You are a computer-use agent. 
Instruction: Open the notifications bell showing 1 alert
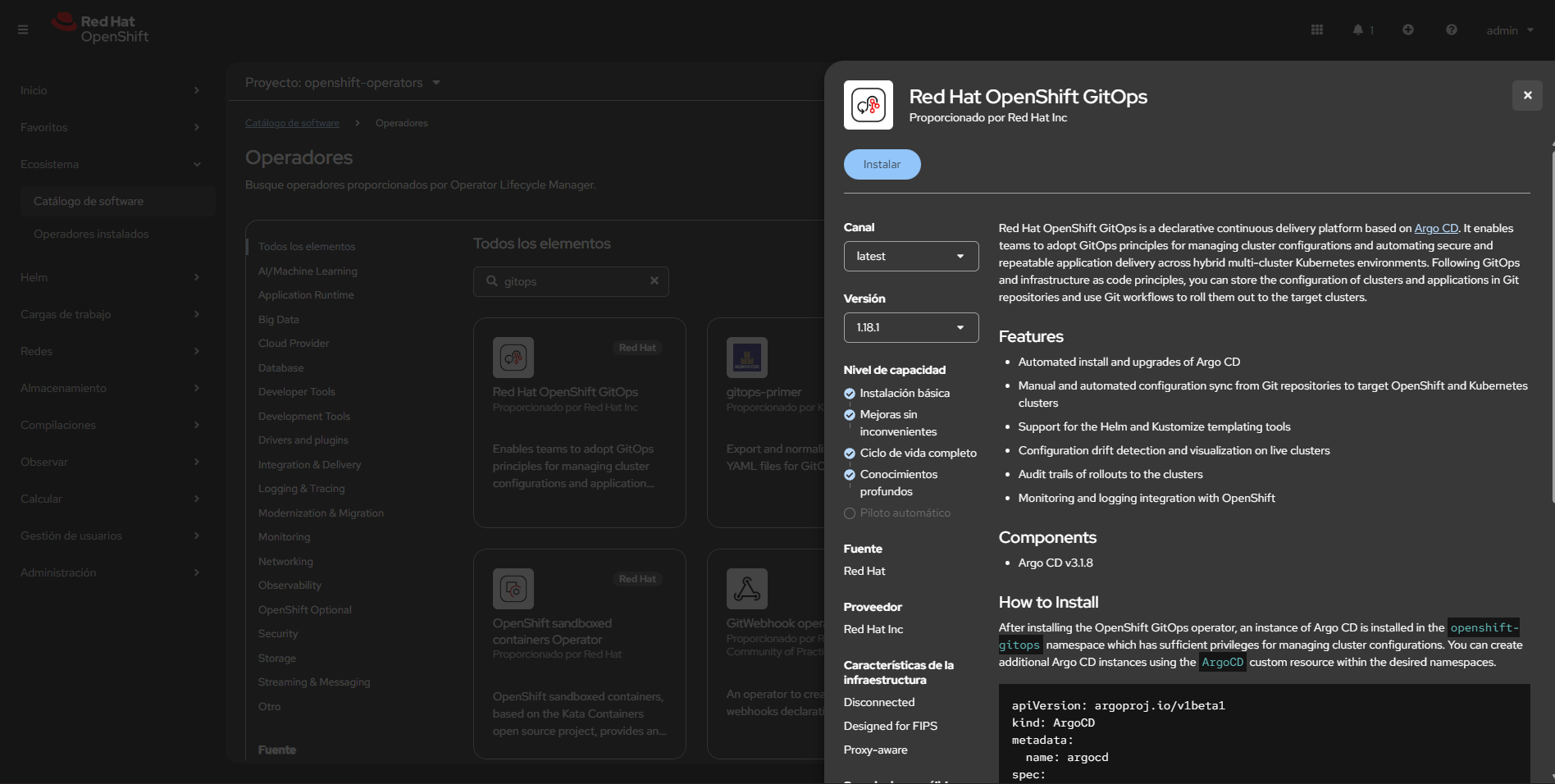tap(1360, 30)
